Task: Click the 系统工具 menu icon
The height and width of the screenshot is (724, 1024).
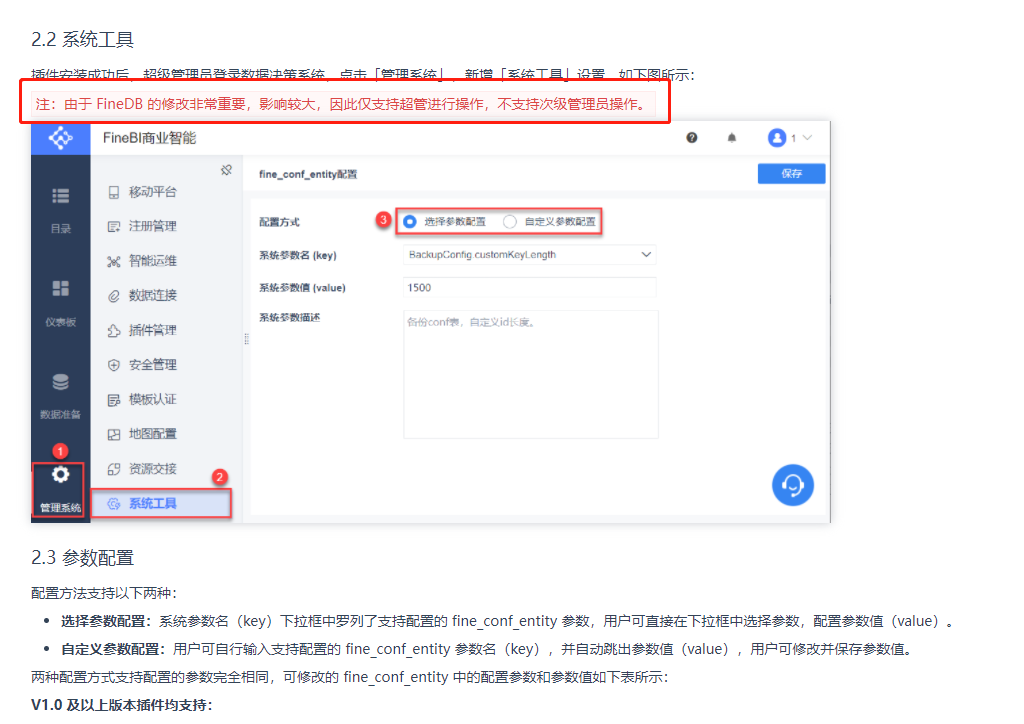Action: 114,503
